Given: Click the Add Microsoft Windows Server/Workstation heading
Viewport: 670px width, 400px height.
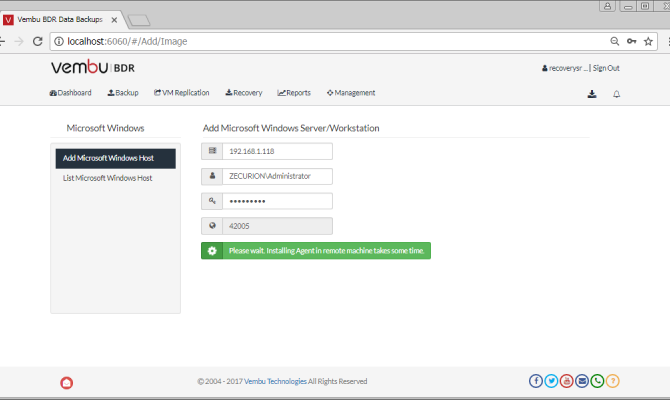Looking at the screenshot, I should click(x=291, y=128).
